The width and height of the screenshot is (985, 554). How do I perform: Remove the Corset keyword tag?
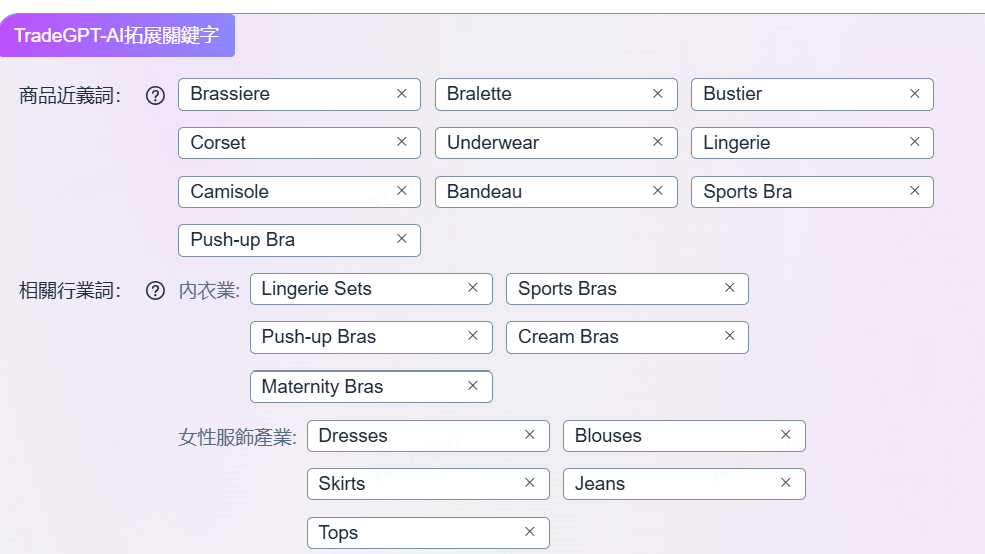click(x=402, y=142)
